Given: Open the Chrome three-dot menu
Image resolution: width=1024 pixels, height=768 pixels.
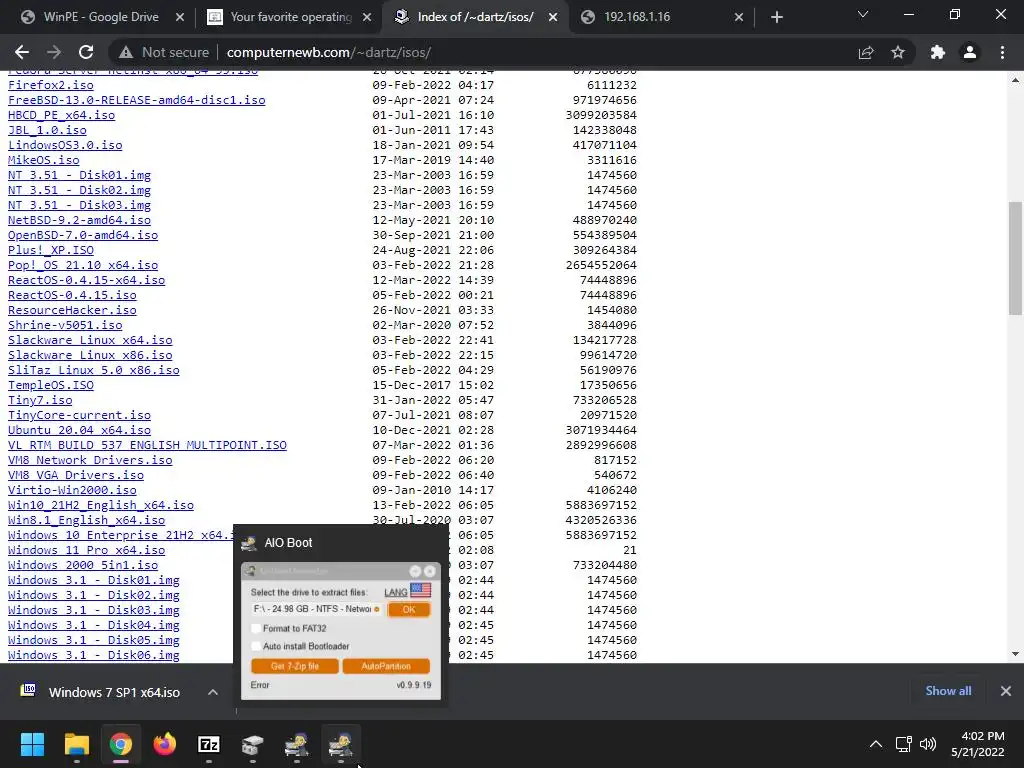Looking at the screenshot, I should pos(1002,52).
